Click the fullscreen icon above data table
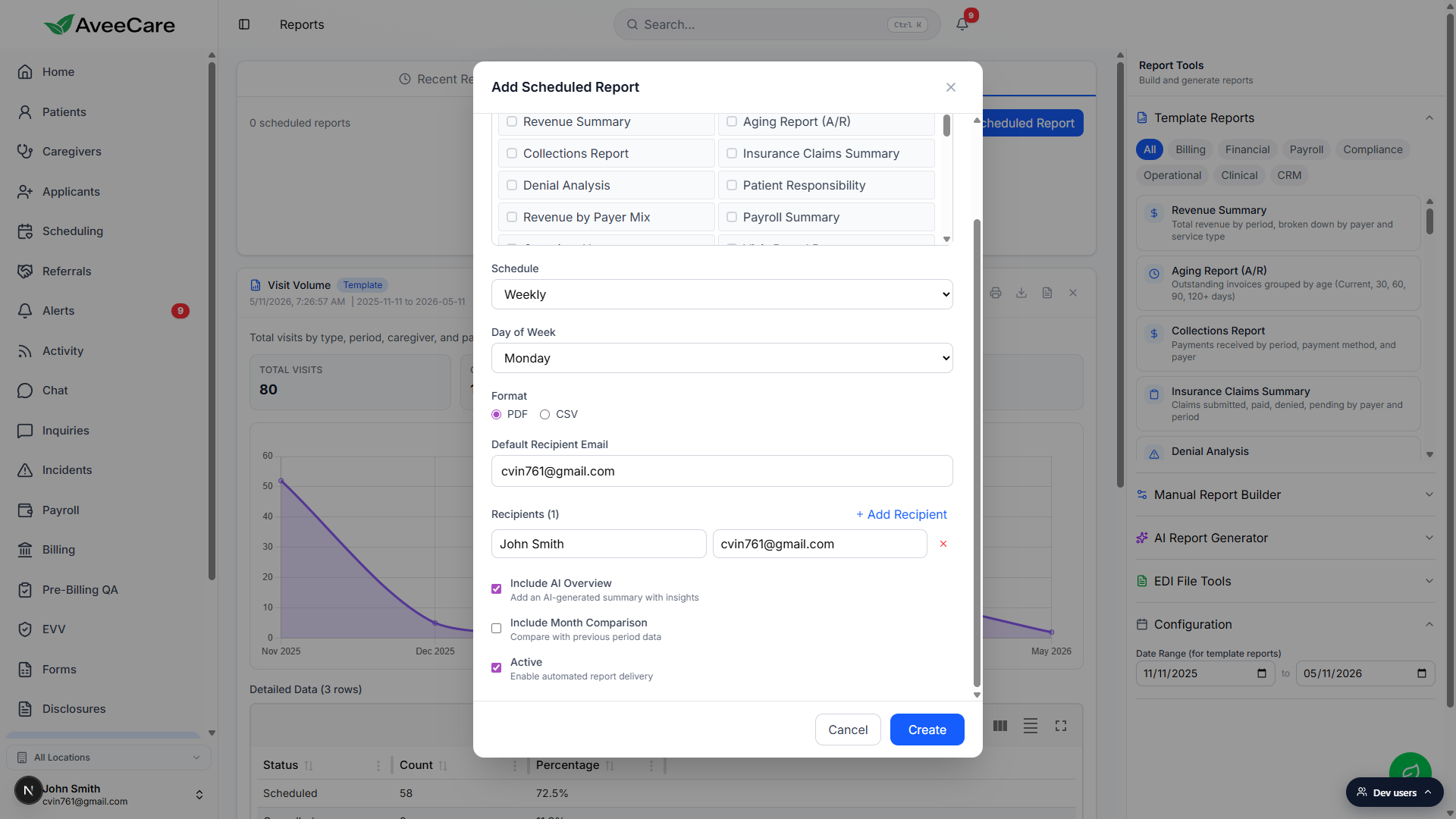This screenshot has width=1456, height=819. click(x=1061, y=726)
